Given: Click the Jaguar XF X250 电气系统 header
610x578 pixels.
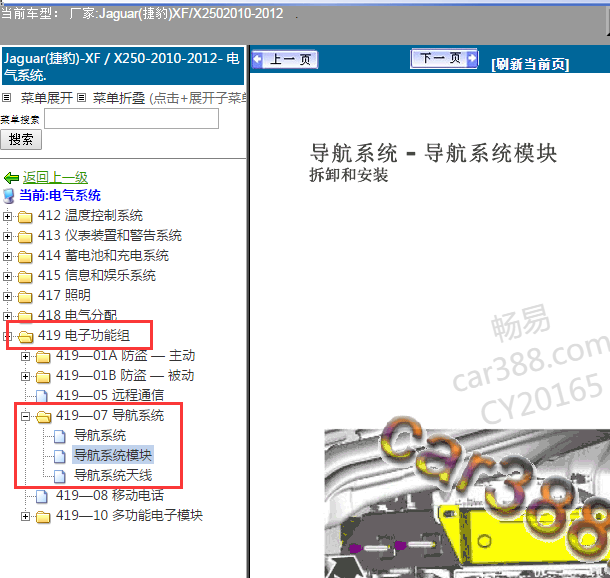Looking at the screenshot, I should click(x=123, y=66).
